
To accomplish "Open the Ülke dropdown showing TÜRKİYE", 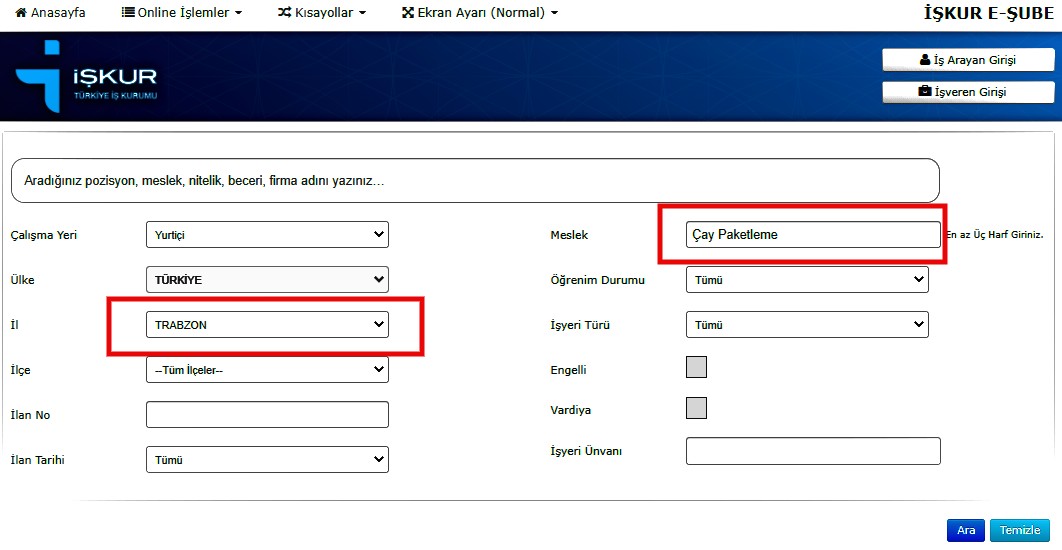I will click(268, 279).
